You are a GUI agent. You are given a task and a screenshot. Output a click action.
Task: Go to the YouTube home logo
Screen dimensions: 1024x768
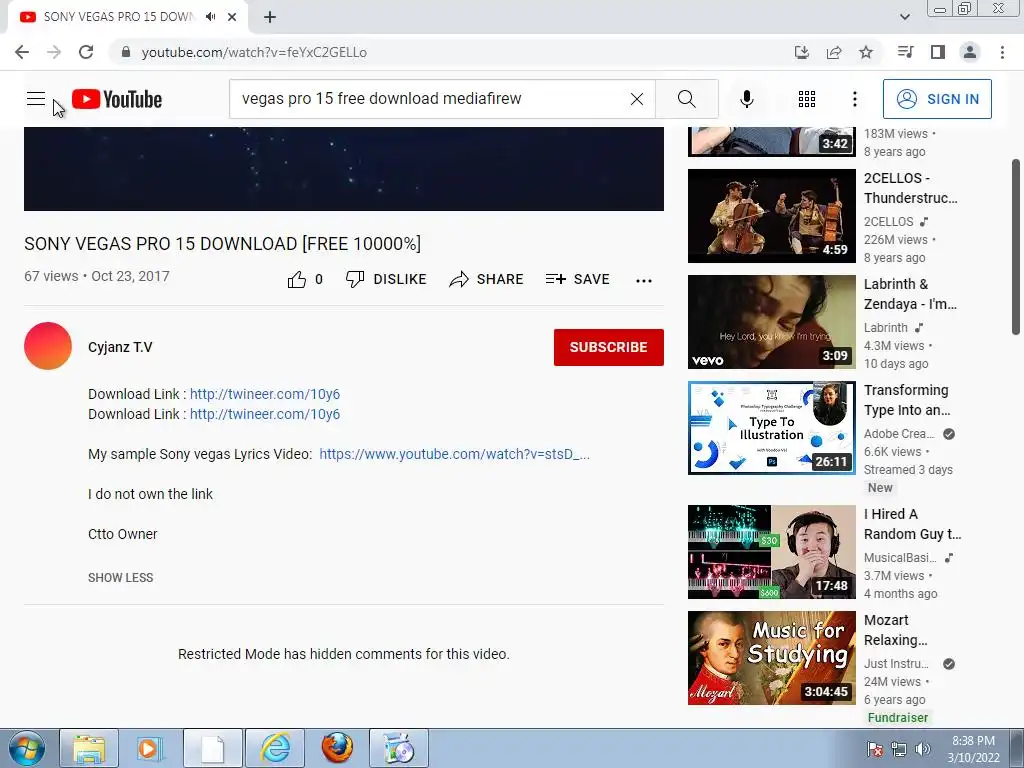(117, 99)
